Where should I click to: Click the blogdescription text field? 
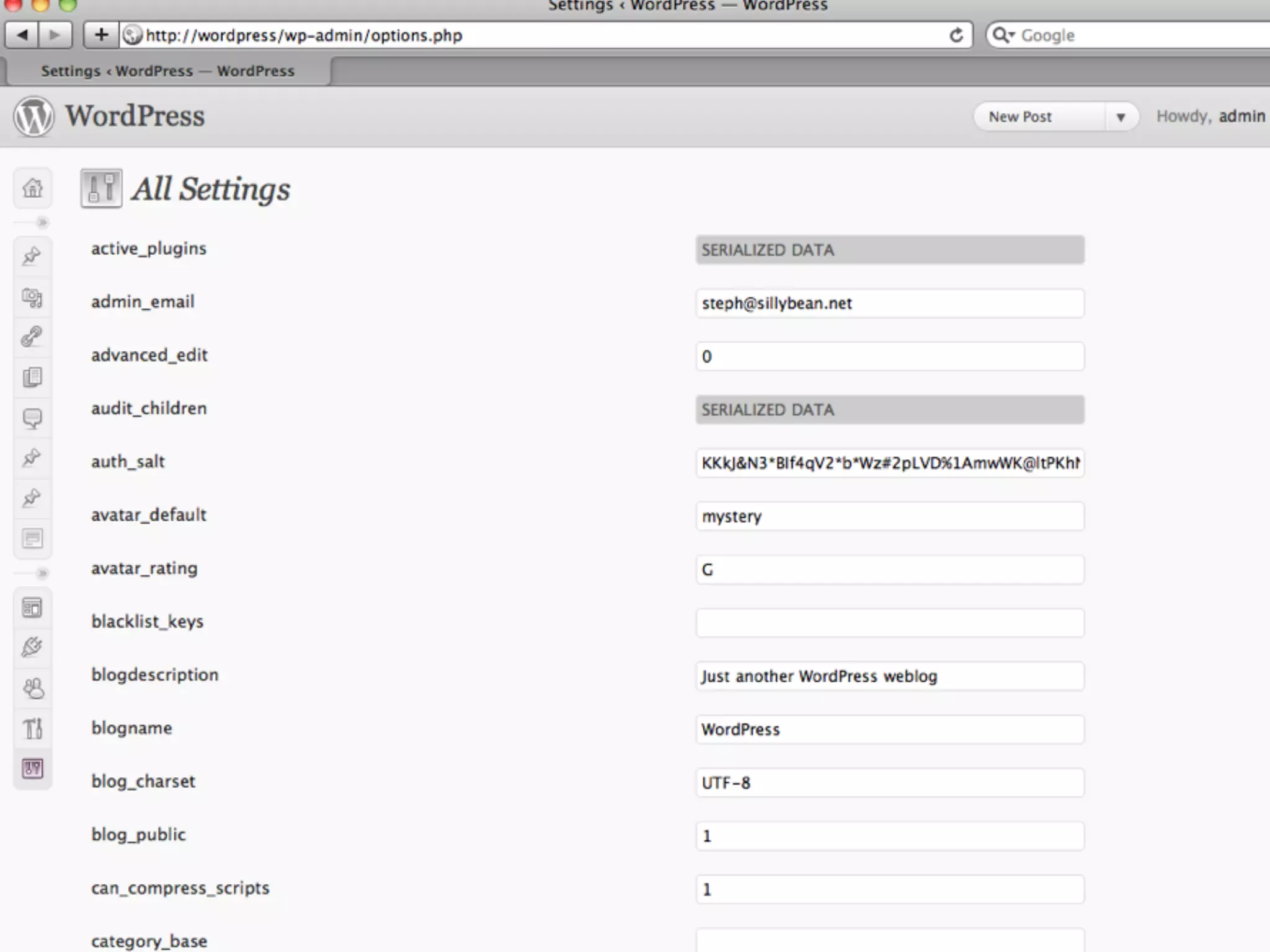[x=889, y=676]
